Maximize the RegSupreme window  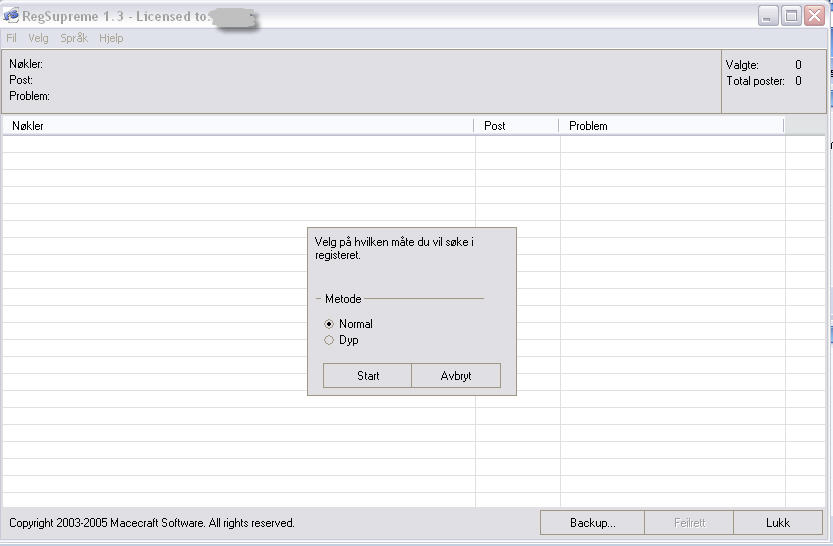[791, 16]
